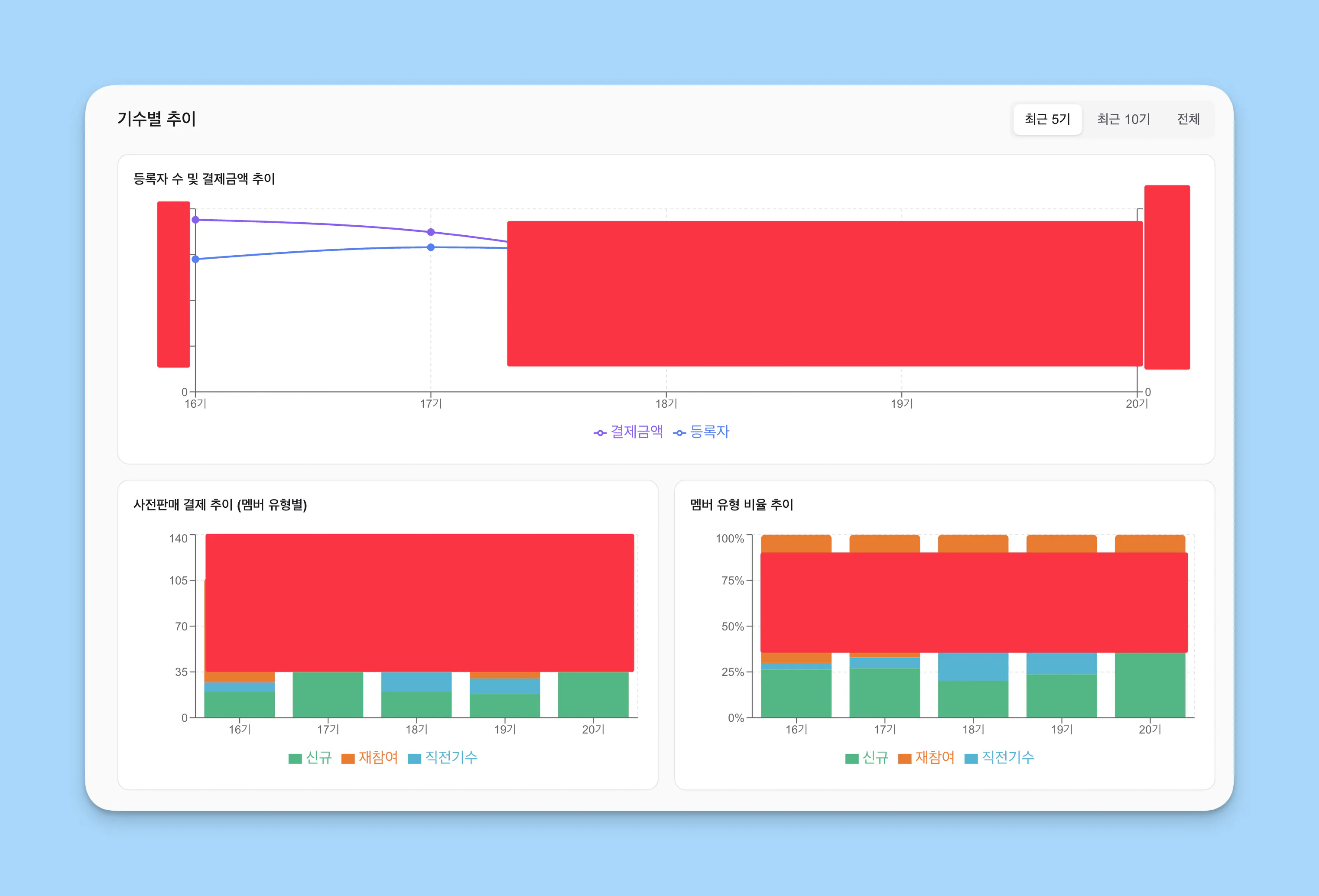Click green 신규 bar for 20기 in presale chart
1319x896 pixels.
(x=593, y=695)
